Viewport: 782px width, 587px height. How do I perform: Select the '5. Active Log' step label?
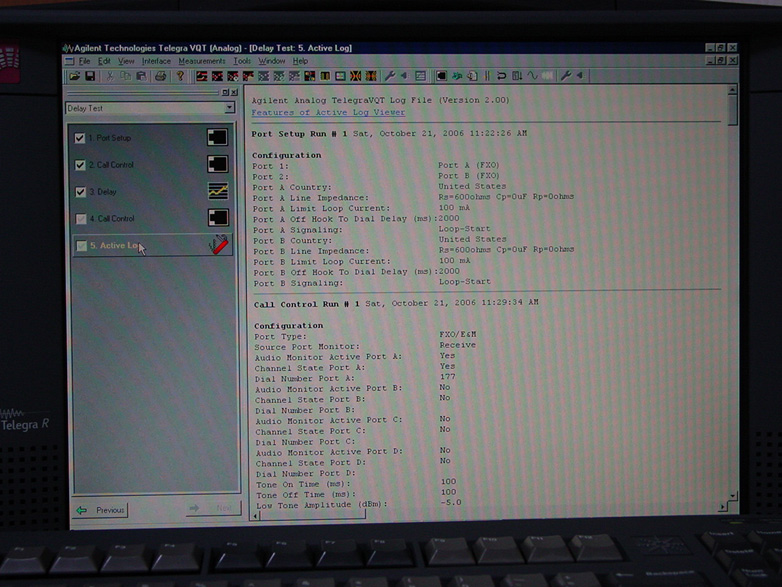point(115,246)
